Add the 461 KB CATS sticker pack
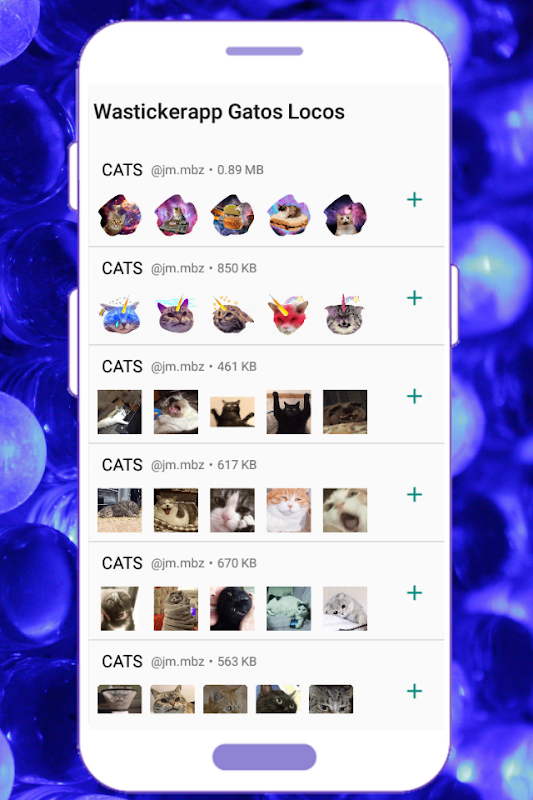This screenshot has height=800, width=533. click(x=414, y=396)
